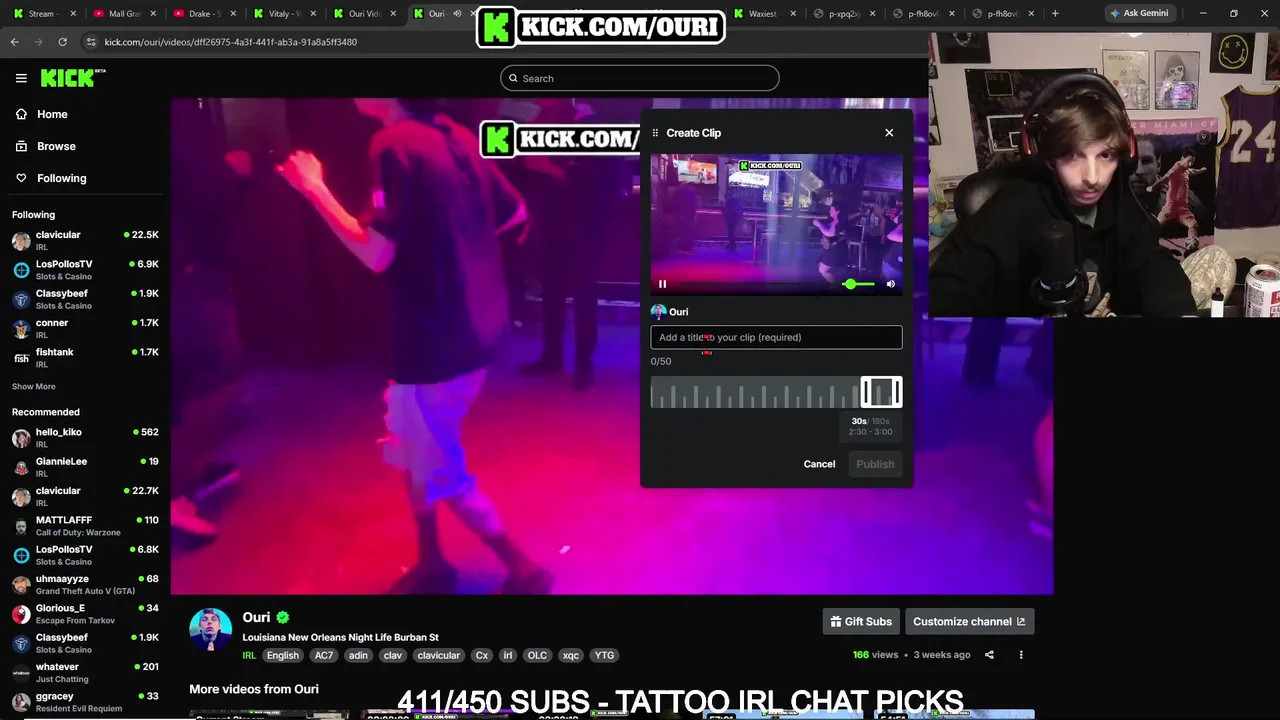Open a new browser tab
Image resolution: width=1280 pixels, height=720 pixels.
tap(1055, 14)
